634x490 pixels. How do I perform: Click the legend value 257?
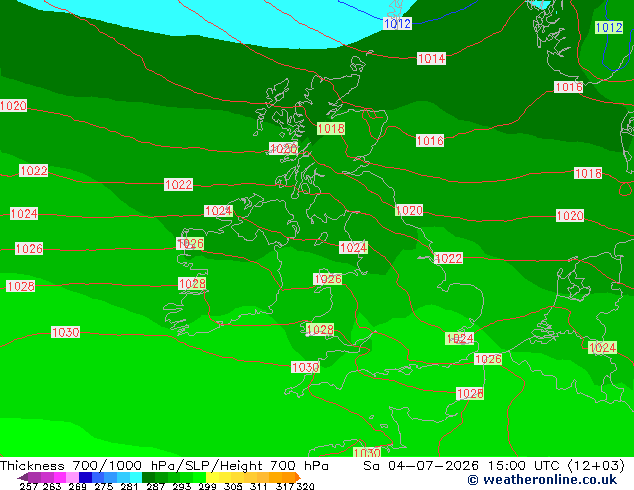[28, 486]
